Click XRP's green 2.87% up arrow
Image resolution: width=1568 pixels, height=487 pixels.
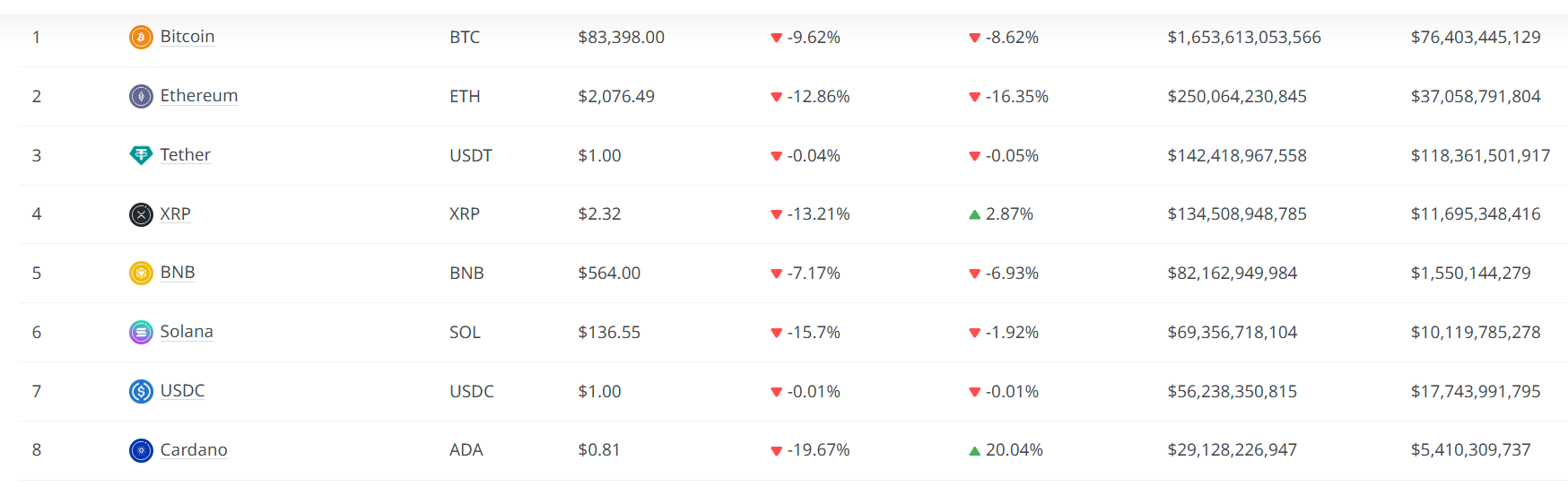[x=974, y=214]
